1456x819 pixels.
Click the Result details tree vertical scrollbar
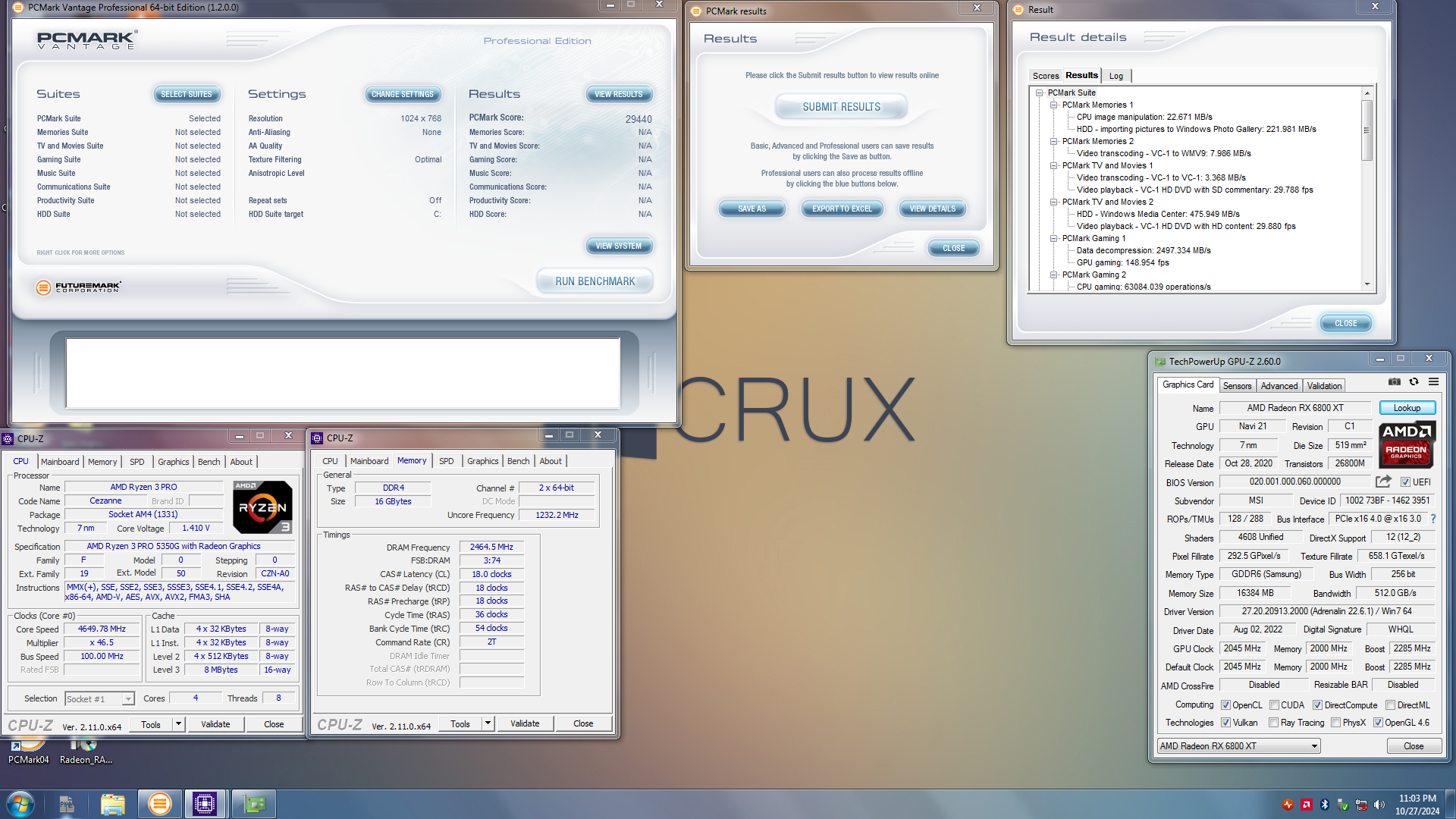coord(1367,189)
